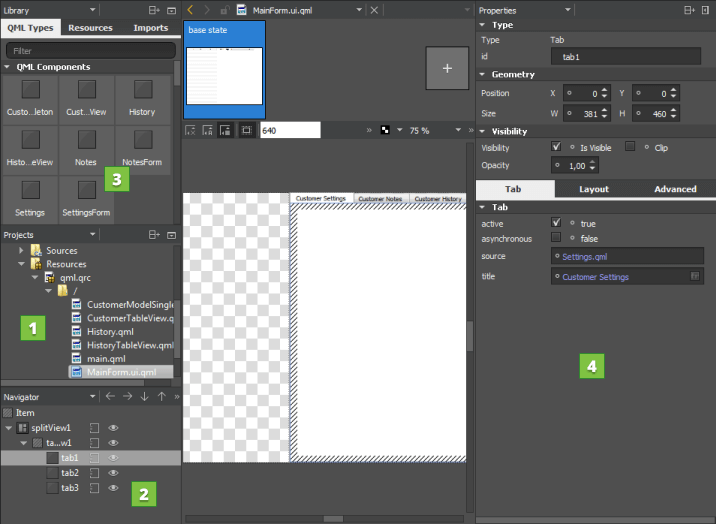Open History.qml in the project tree
Viewport: 716px width, 524px height.
tap(110, 331)
